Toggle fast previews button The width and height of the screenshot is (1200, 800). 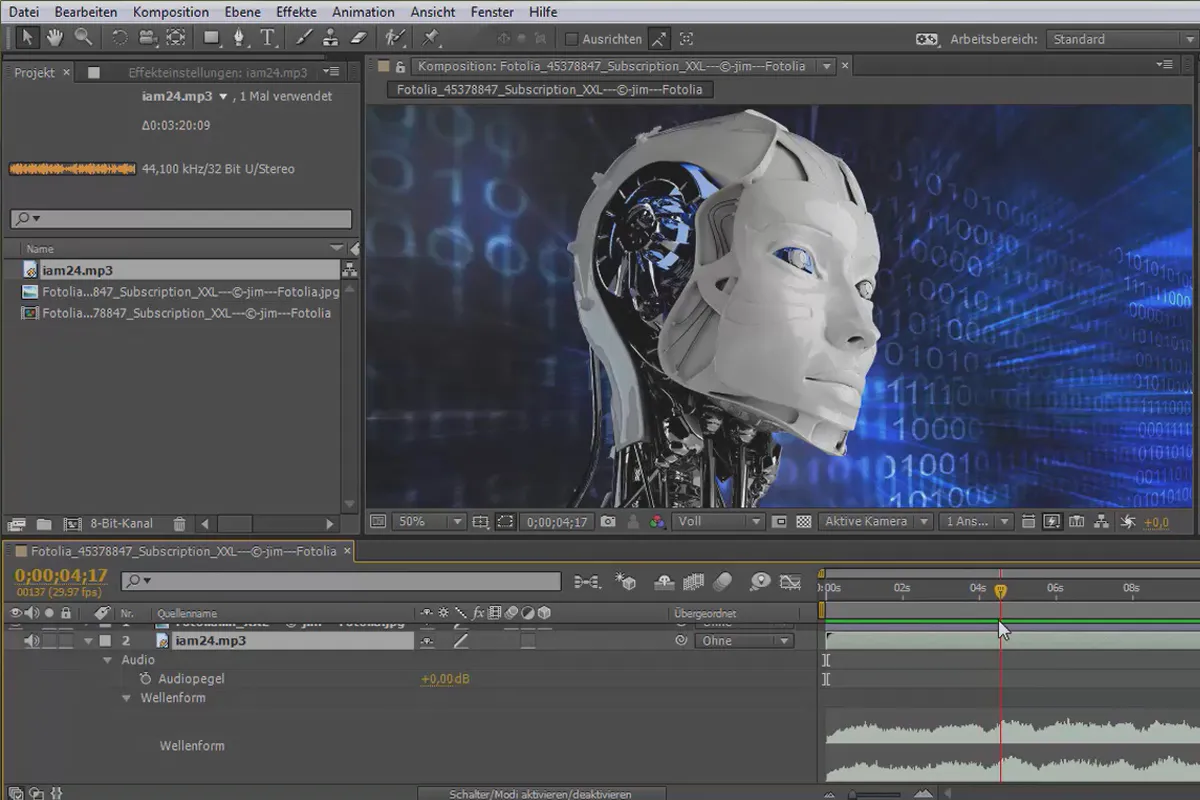click(x=1052, y=521)
